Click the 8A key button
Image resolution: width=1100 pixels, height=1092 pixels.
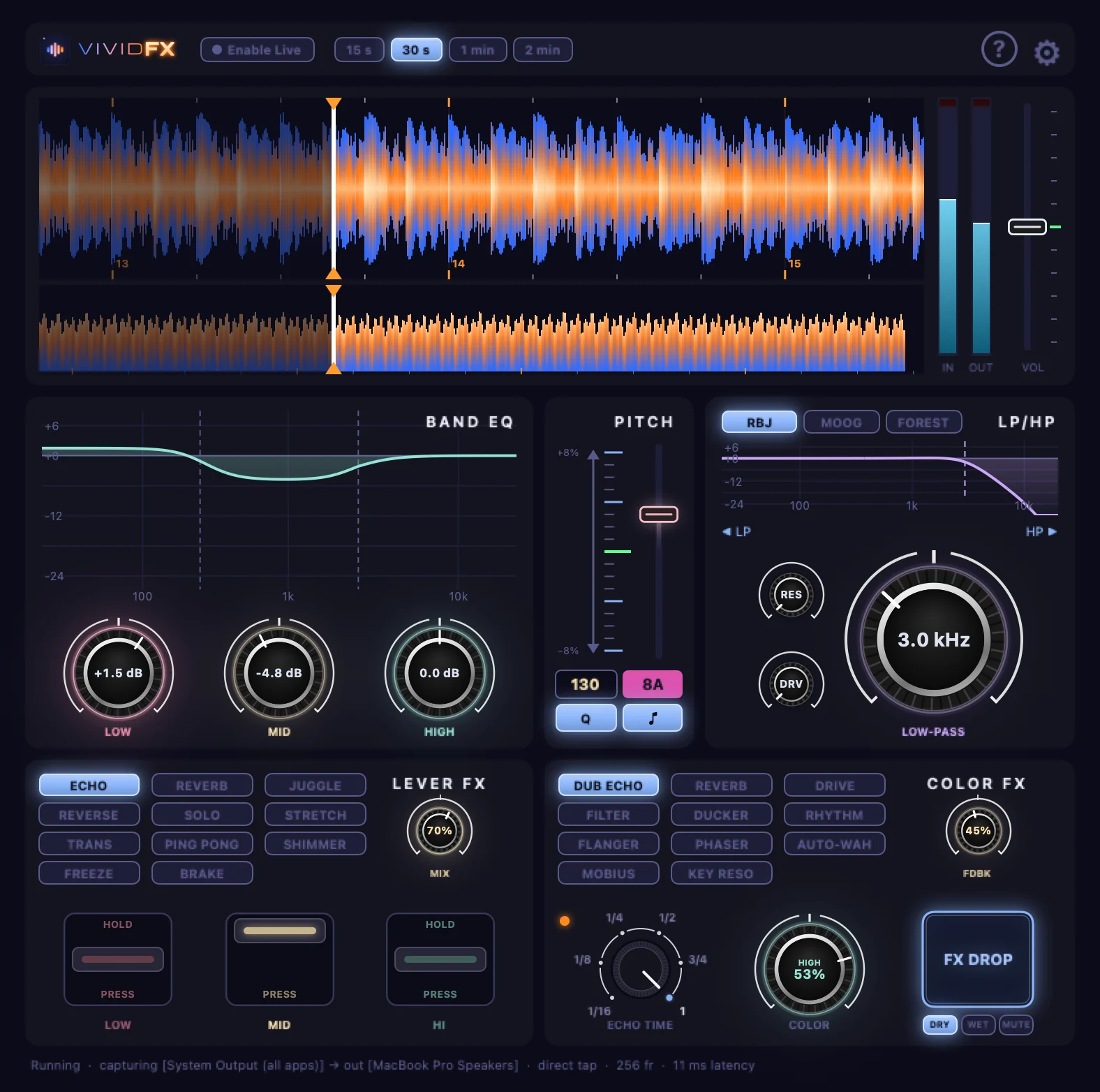click(653, 684)
